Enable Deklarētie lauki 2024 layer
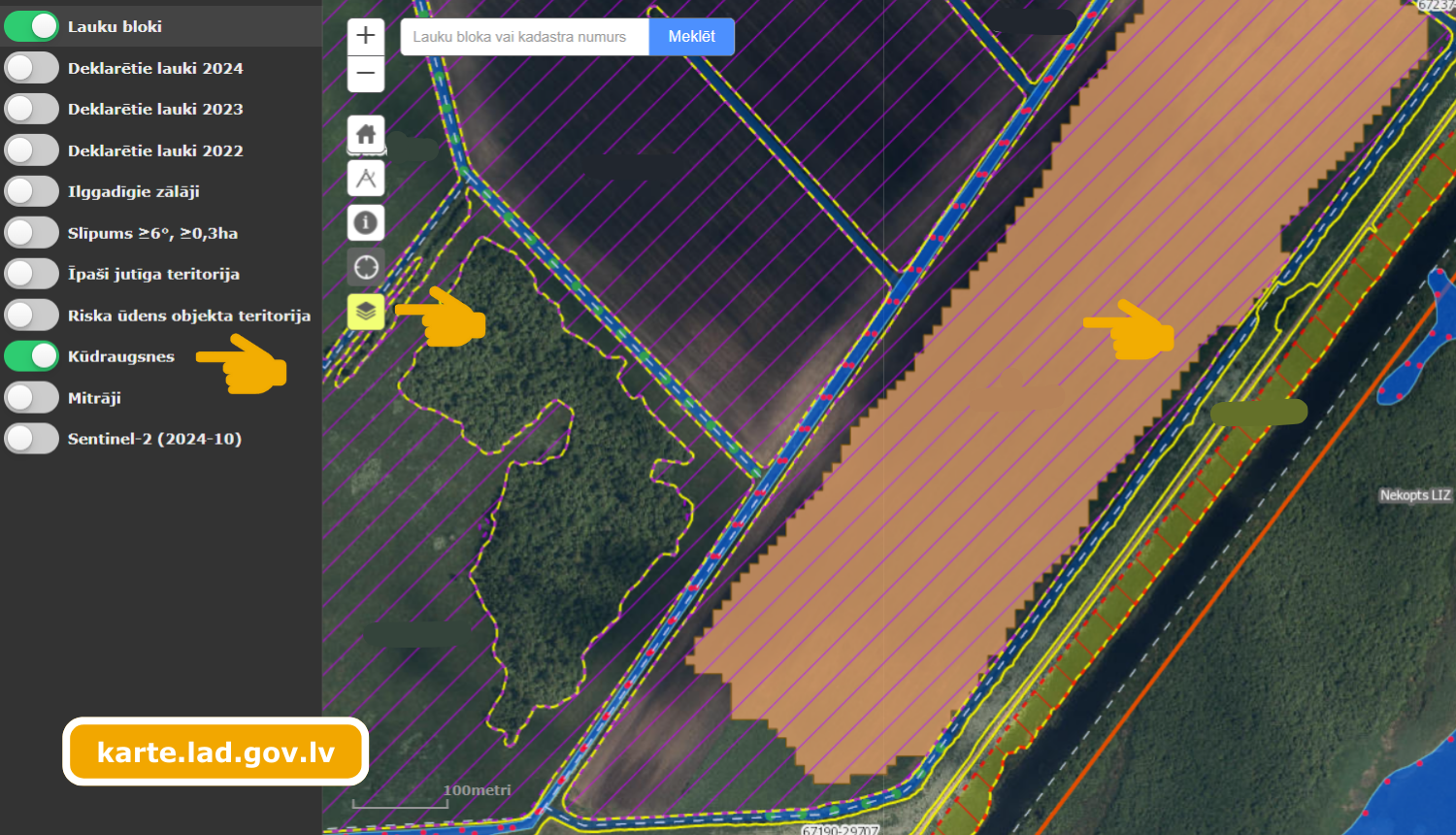The width and height of the screenshot is (1456, 835). tap(32, 68)
